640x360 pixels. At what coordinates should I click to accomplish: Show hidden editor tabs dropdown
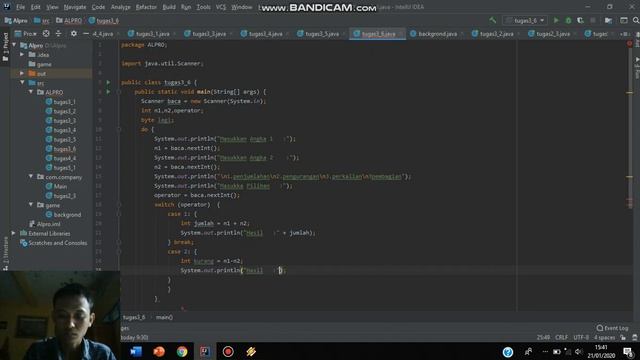click(x=624, y=34)
